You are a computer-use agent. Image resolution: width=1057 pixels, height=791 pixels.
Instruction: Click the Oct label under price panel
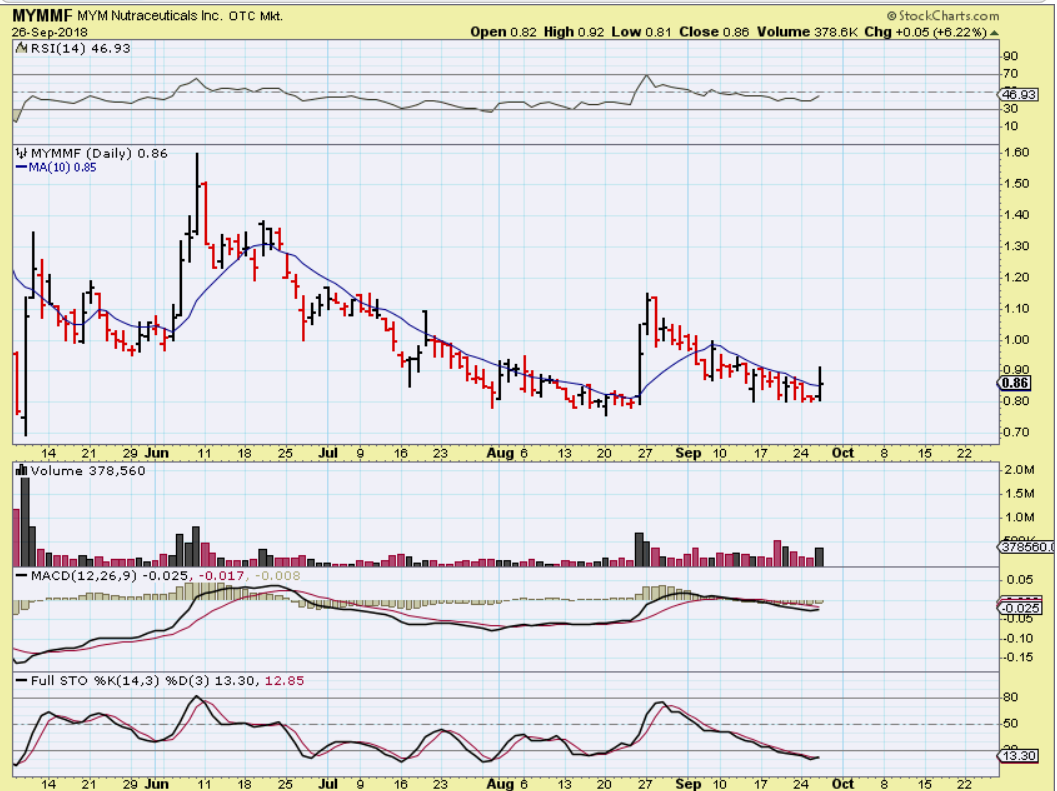(843, 452)
